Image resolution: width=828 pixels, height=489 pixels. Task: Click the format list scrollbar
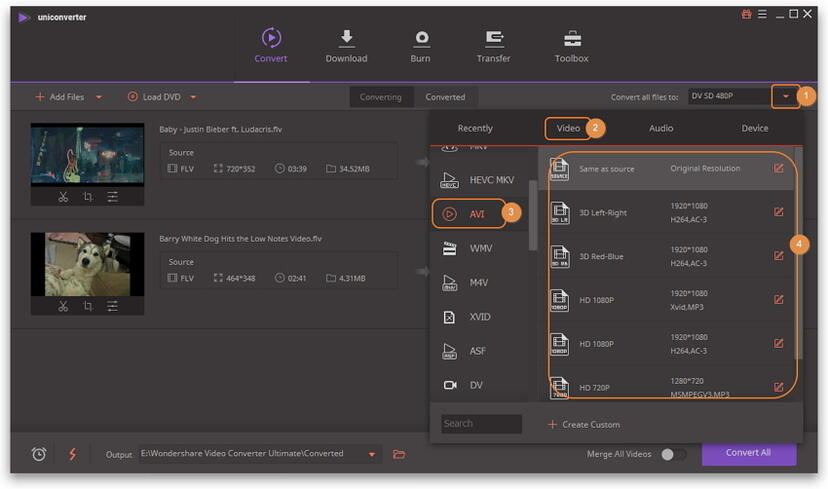pyautogui.click(x=532, y=215)
